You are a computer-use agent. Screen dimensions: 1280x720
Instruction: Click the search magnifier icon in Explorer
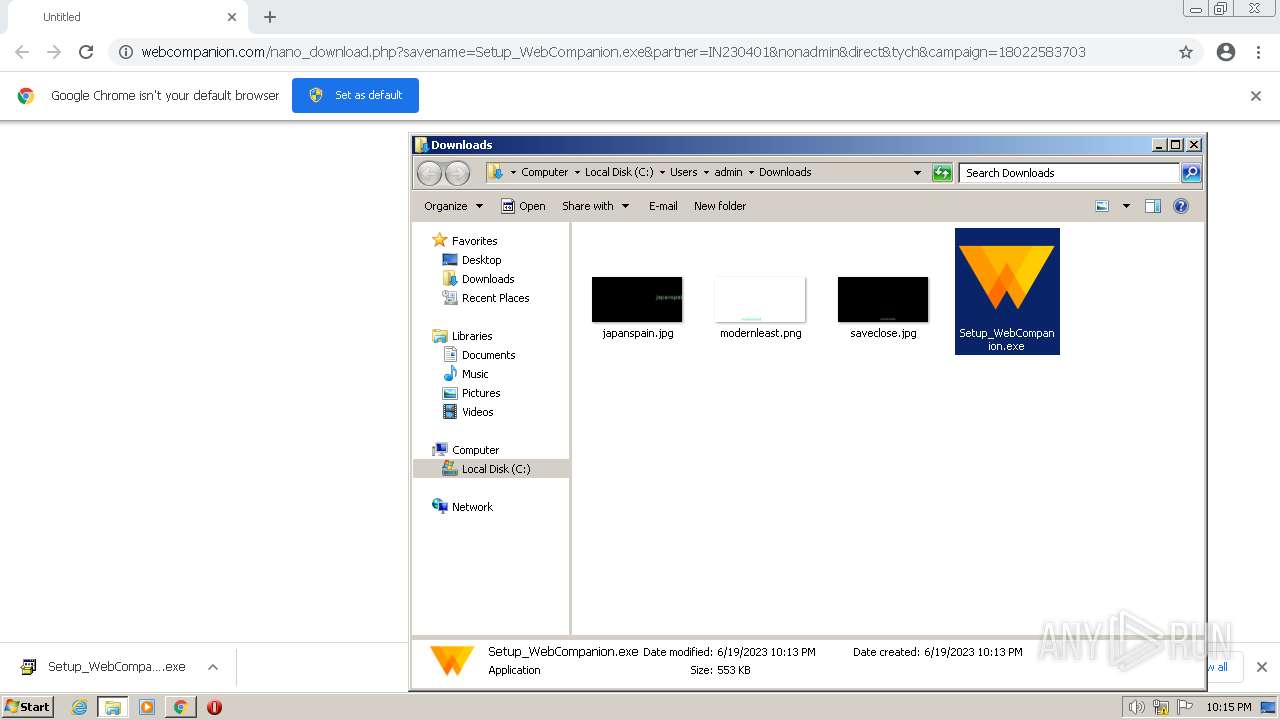(x=1191, y=173)
